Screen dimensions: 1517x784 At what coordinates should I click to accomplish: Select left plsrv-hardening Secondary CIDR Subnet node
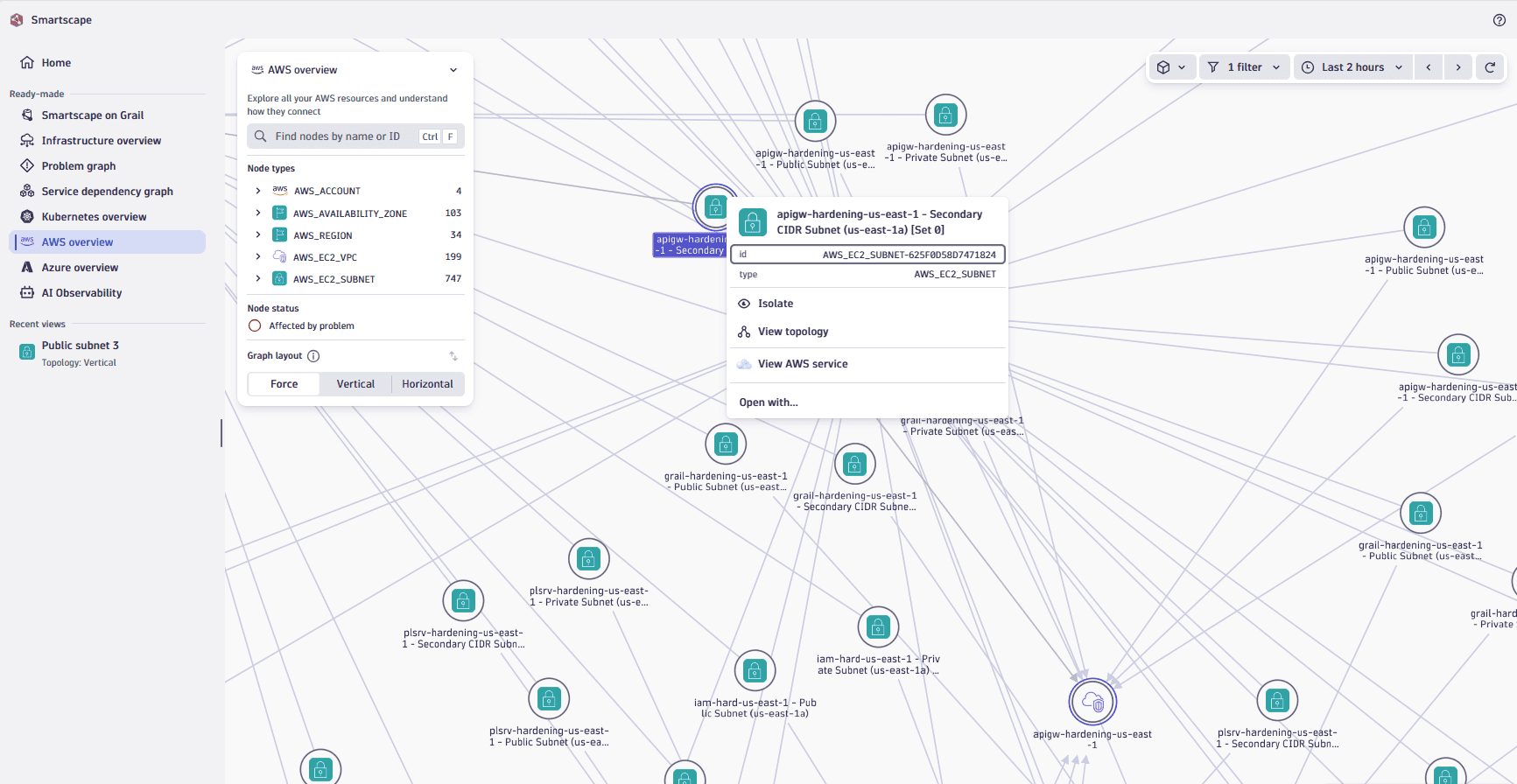(463, 601)
